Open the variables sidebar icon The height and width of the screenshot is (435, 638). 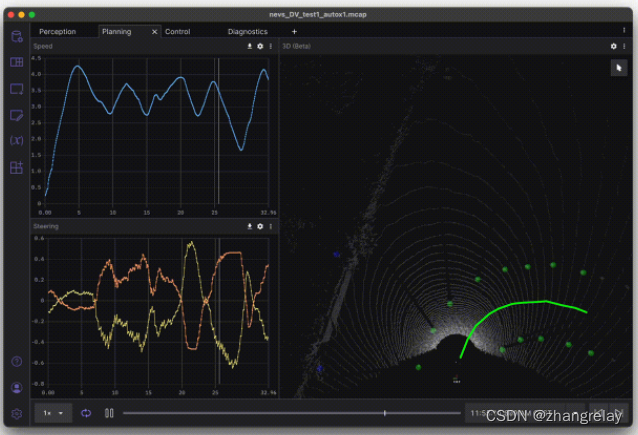[17, 141]
